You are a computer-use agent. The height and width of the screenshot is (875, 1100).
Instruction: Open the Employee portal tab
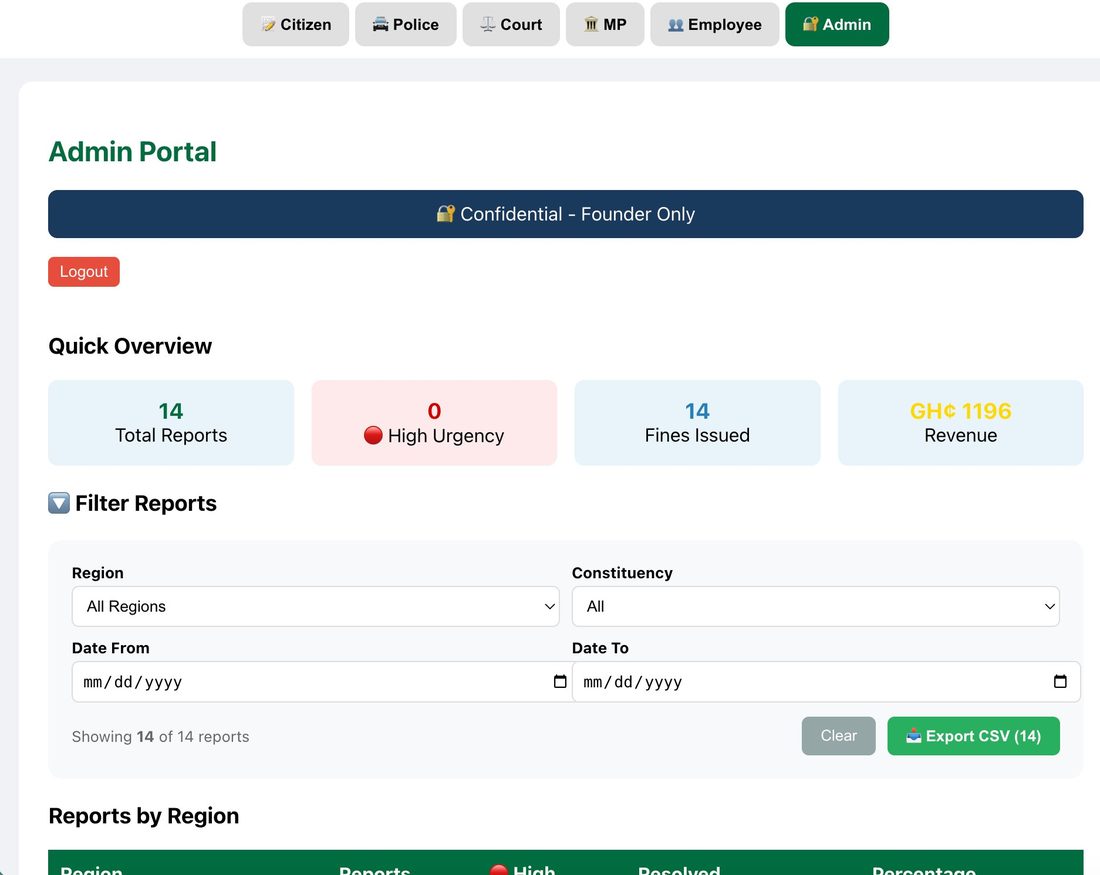[x=714, y=25]
